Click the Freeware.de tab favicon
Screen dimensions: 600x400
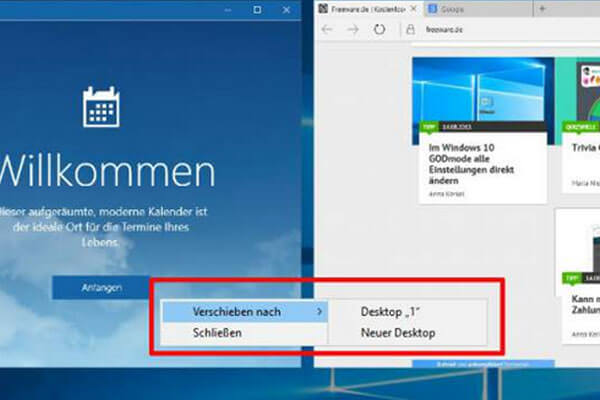click(323, 8)
